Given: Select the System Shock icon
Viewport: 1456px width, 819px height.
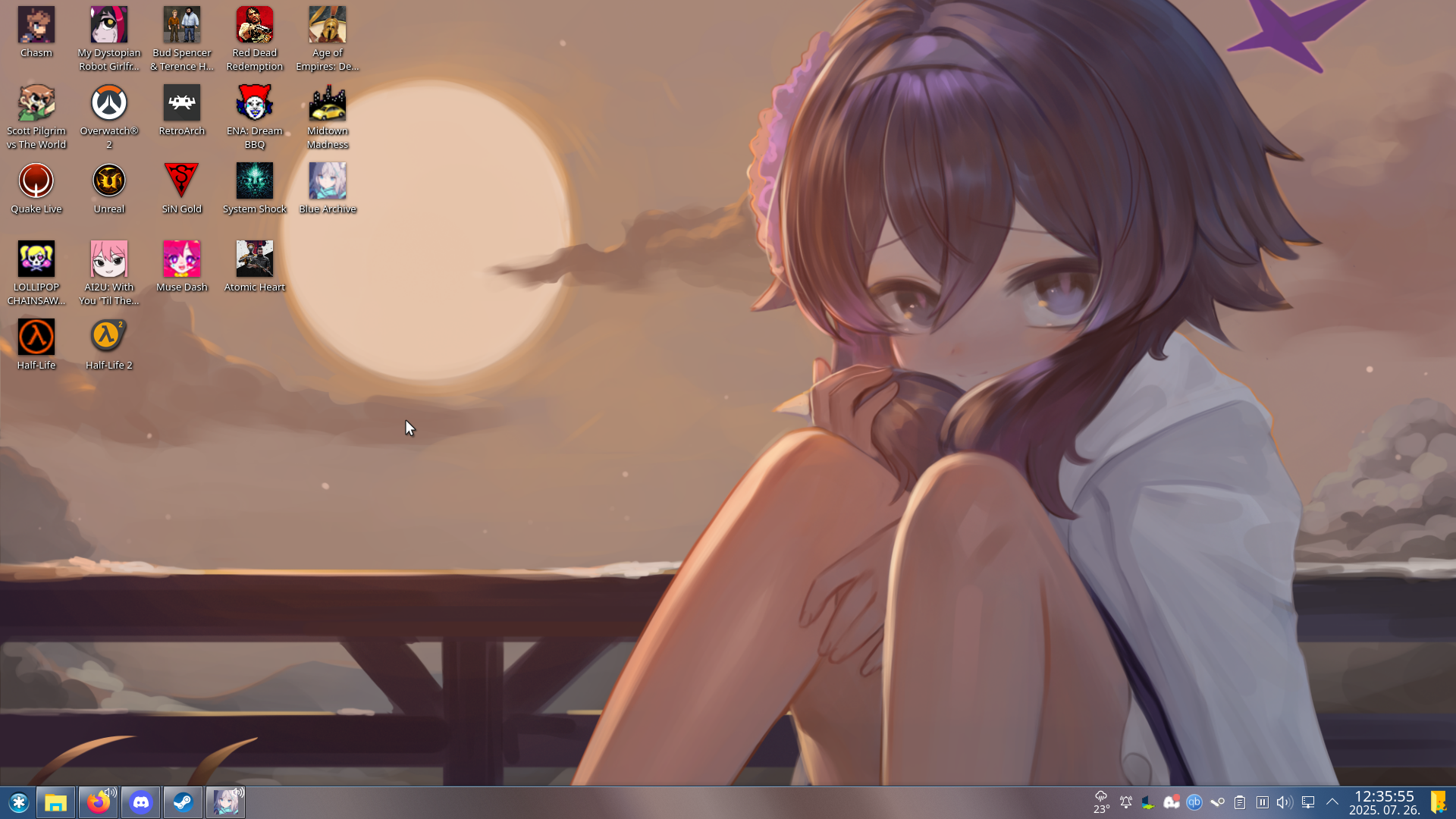Looking at the screenshot, I should 255,190.
